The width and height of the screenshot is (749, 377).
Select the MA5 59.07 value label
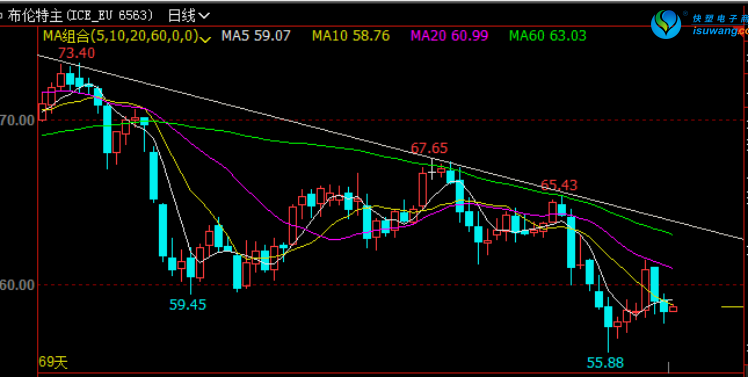tap(256, 36)
